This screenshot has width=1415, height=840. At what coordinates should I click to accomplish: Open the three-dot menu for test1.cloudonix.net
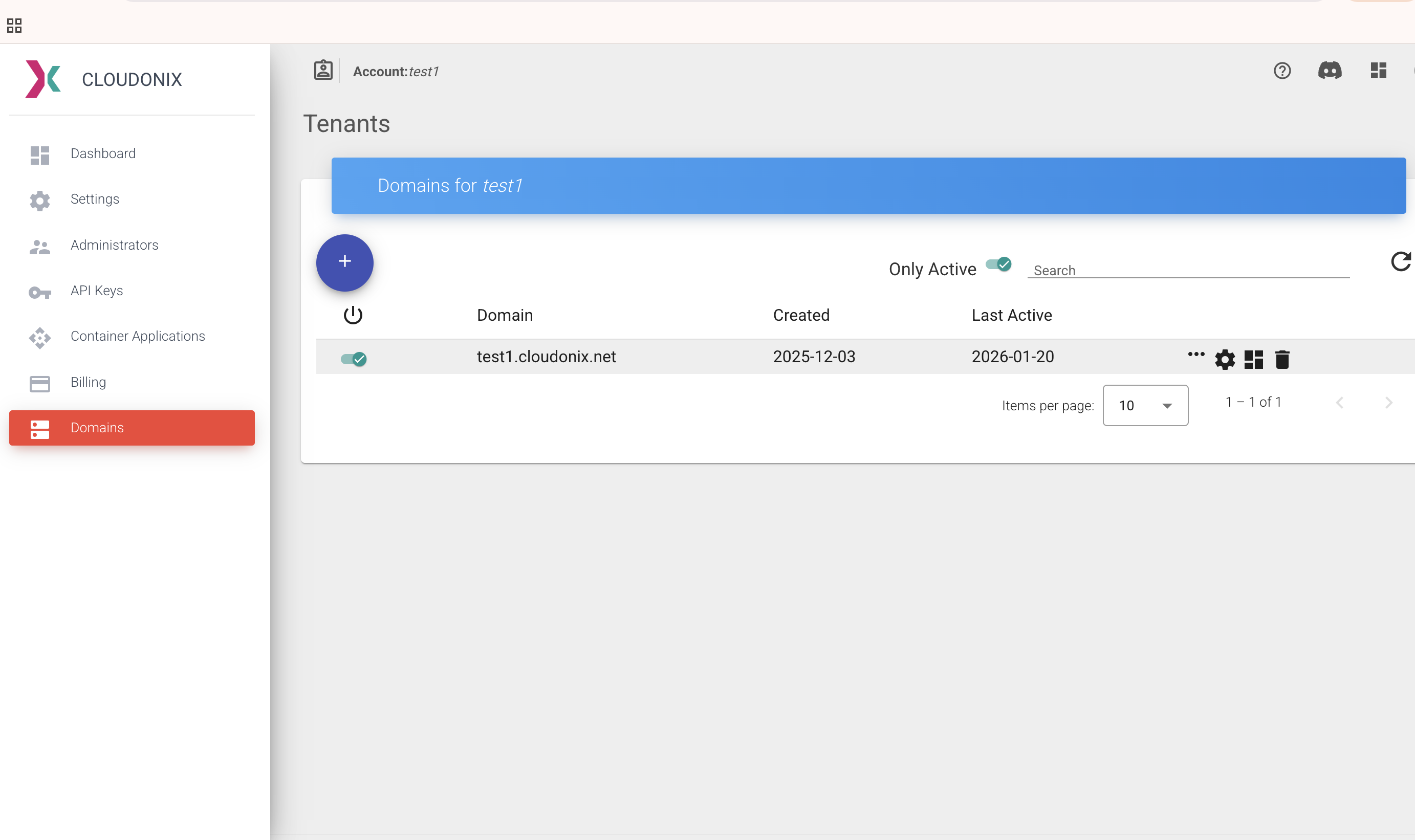pyautogui.click(x=1195, y=354)
